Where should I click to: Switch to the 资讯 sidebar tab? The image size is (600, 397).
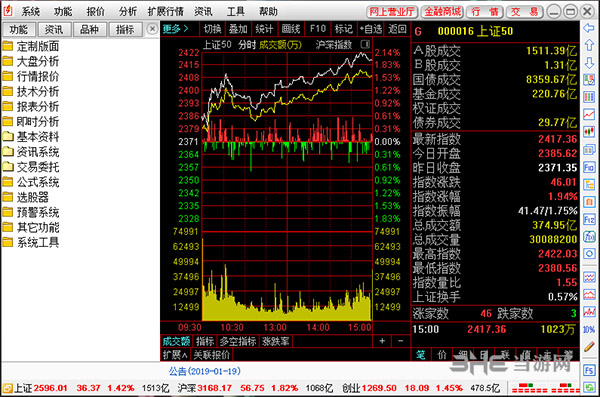pyautogui.click(x=54, y=29)
